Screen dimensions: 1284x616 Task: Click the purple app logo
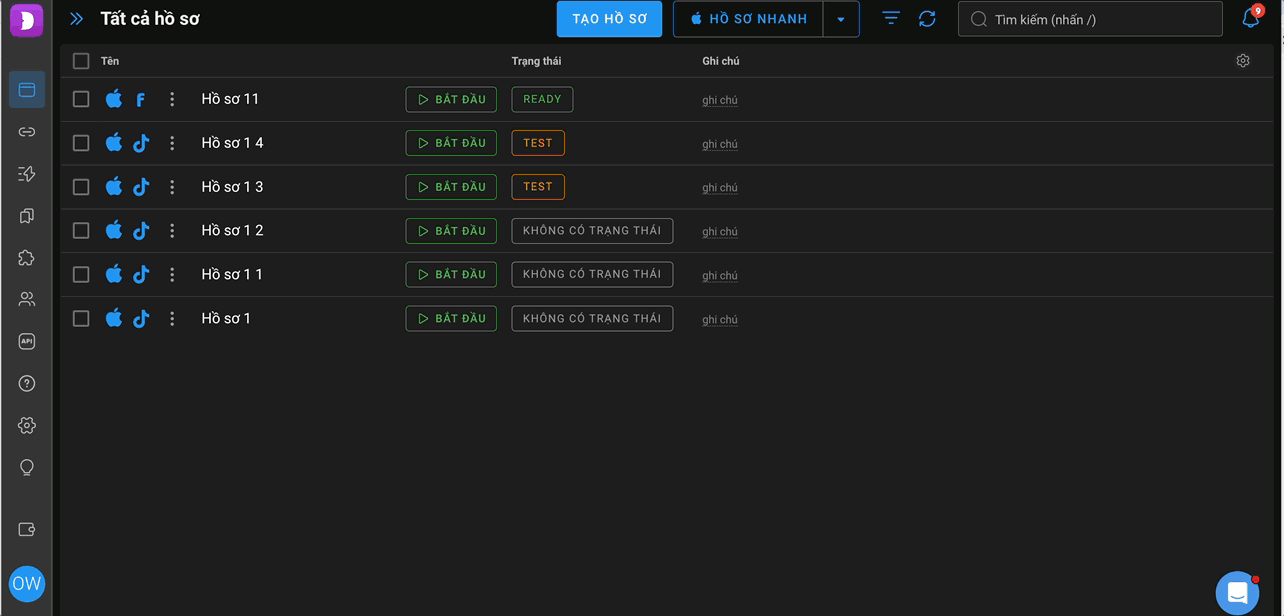pos(27,19)
